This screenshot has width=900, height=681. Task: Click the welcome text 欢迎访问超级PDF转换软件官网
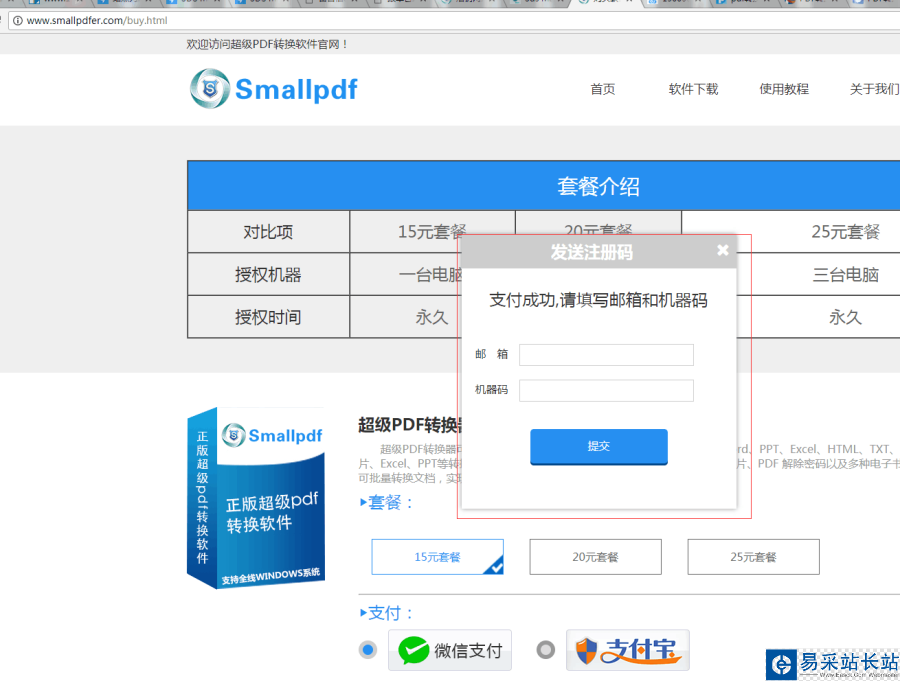[267, 44]
